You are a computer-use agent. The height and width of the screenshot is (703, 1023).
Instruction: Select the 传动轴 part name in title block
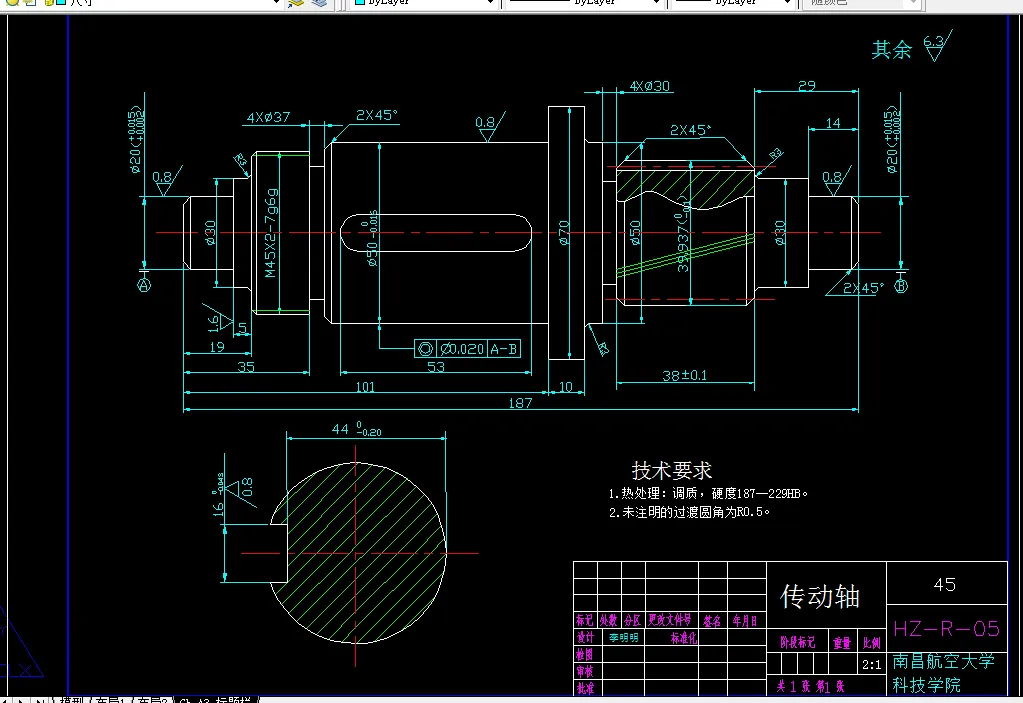click(x=820, y=597)
